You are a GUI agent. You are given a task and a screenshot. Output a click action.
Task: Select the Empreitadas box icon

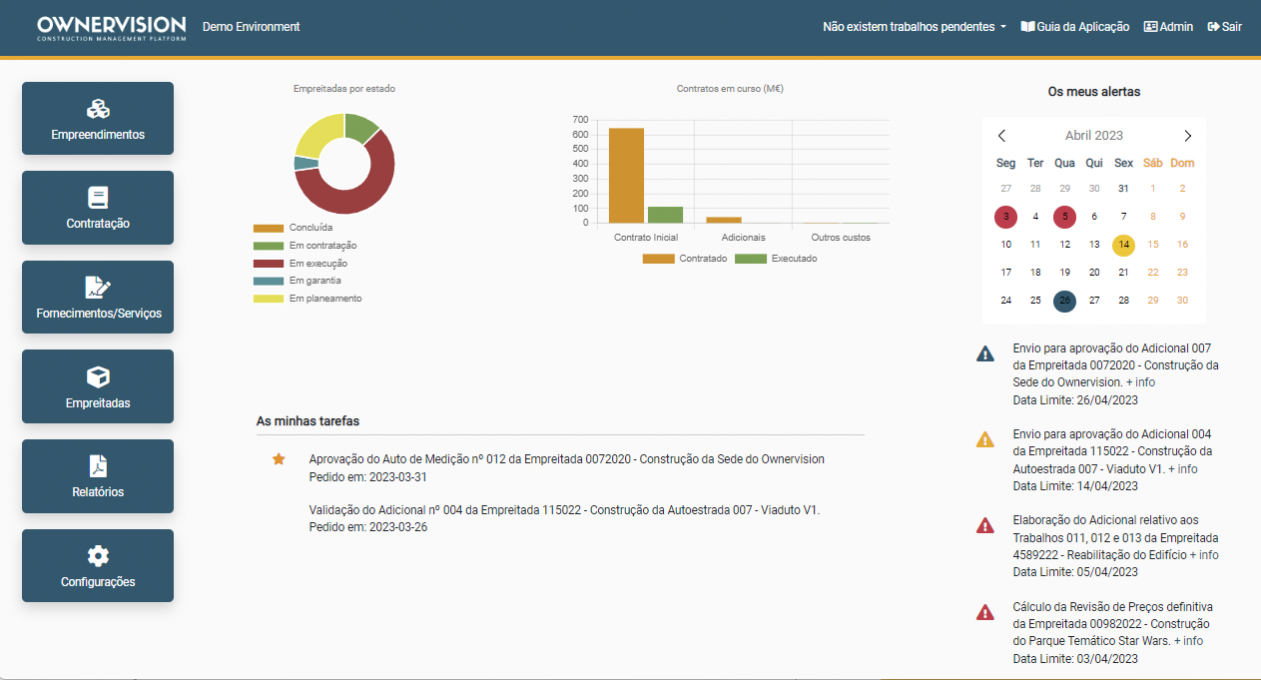98,377
